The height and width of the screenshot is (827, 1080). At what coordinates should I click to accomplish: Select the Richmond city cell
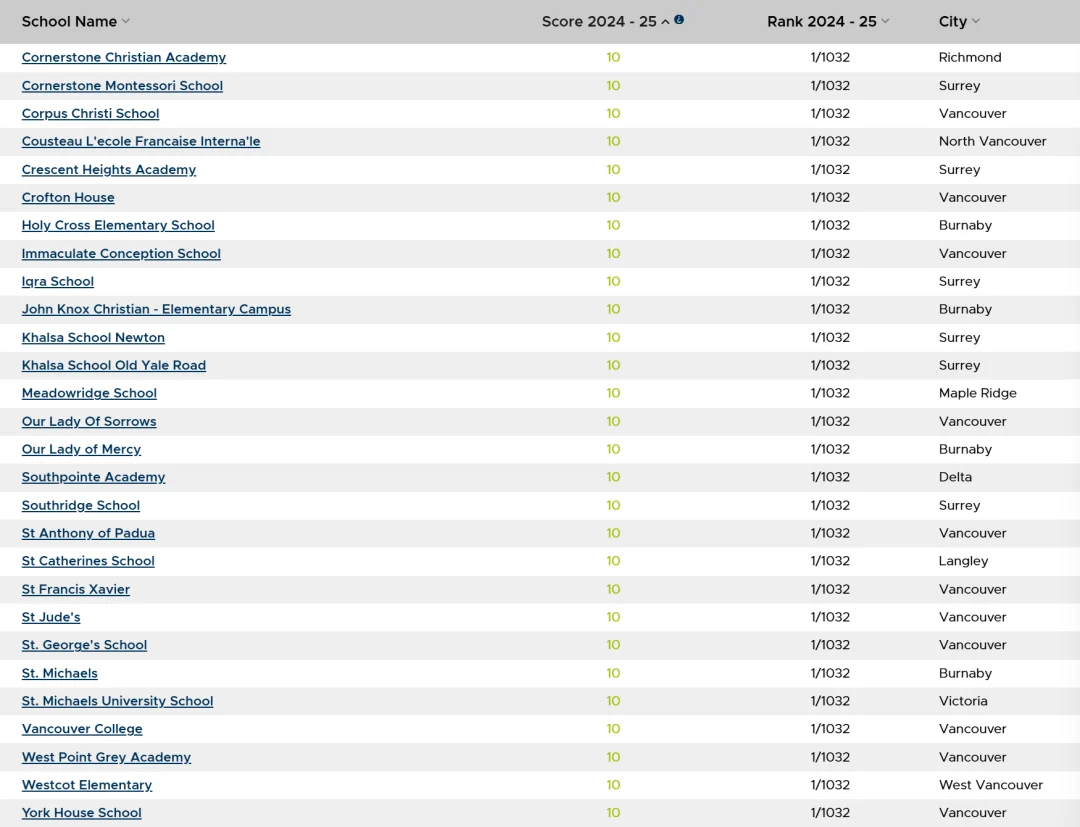(x=970, y=57)
